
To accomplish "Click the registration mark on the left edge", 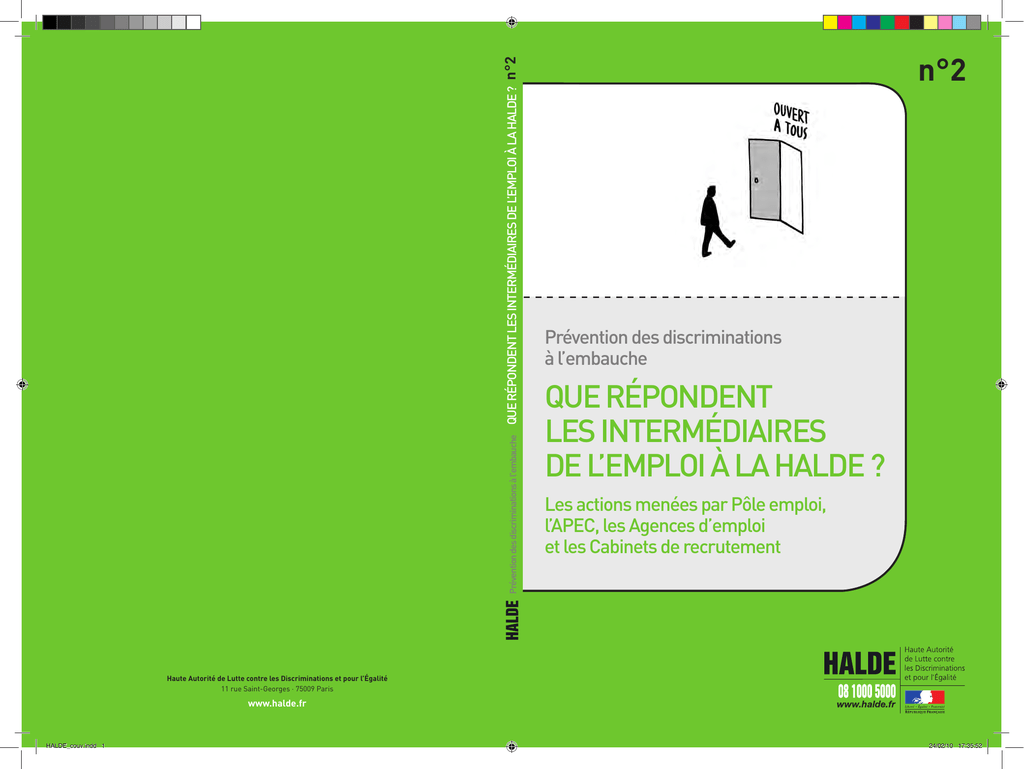I will tap(22, 384).
